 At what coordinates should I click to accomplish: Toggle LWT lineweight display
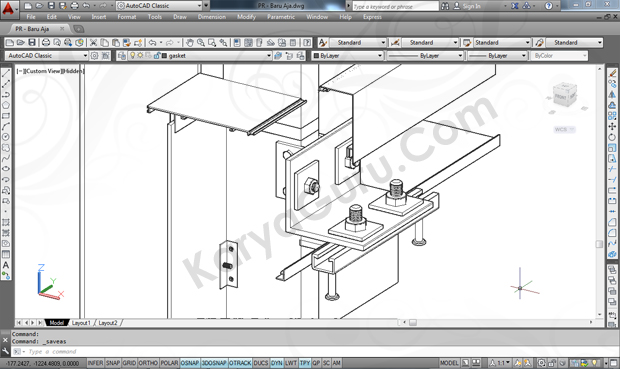[291, 363]
